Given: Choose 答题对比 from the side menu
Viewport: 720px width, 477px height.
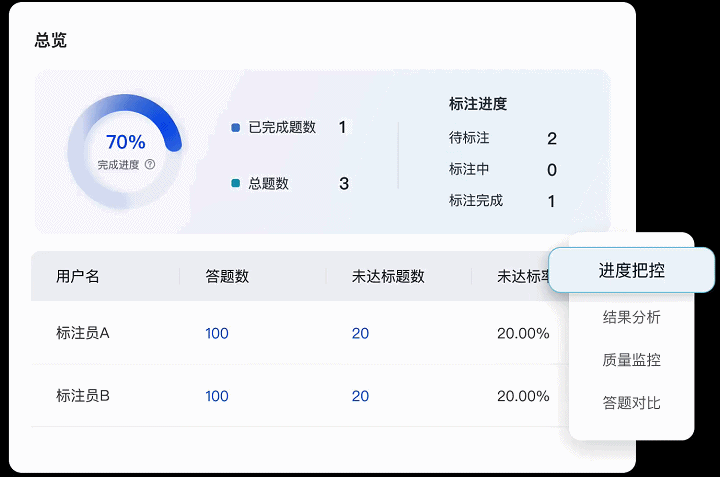Looking at the screenshot, I should (x=631, y=403).
